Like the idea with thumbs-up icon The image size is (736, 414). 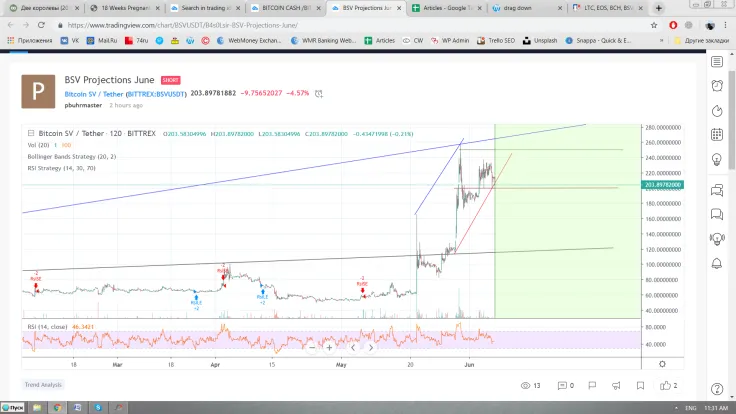pos(665,385)
